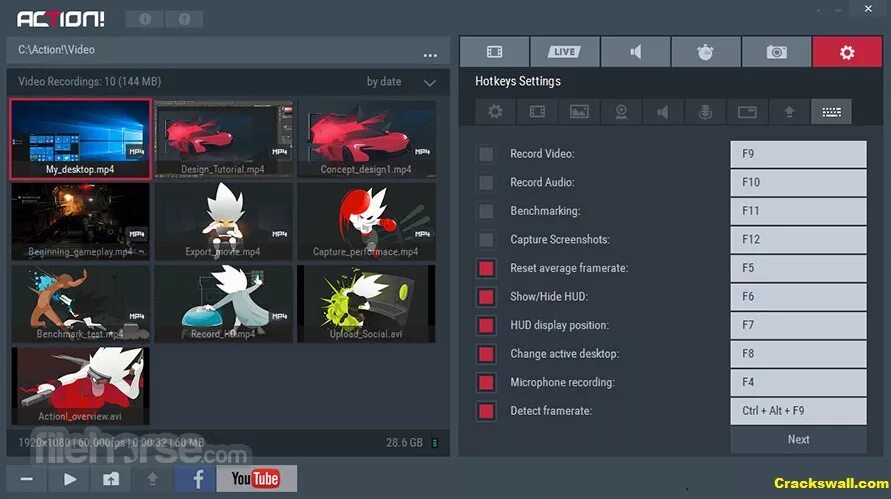Open video film-strip settings sub-icon
891x499 pixels.
tap(537, 112)
